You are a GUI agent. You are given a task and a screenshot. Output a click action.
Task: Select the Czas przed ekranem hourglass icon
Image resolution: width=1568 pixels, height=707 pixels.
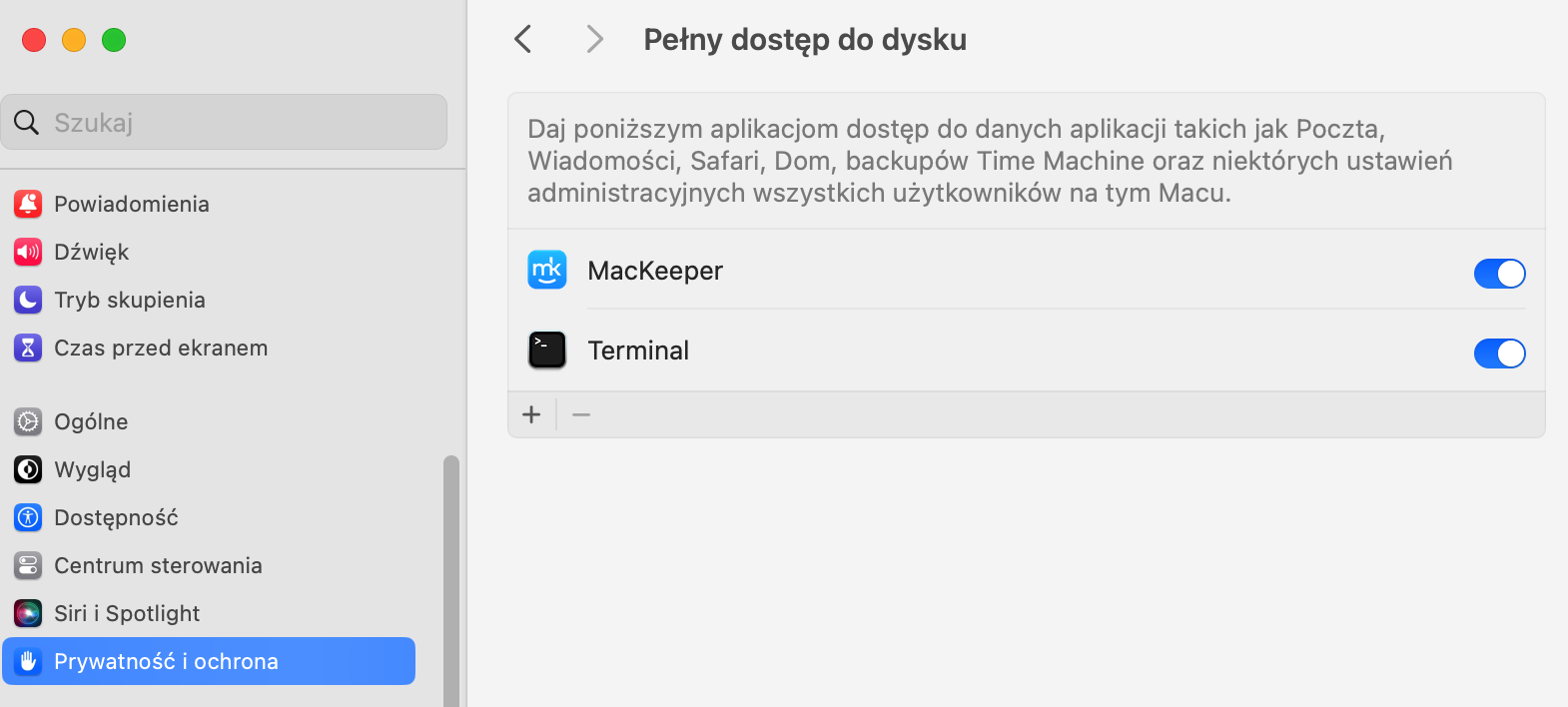click(x=28, y=348)
